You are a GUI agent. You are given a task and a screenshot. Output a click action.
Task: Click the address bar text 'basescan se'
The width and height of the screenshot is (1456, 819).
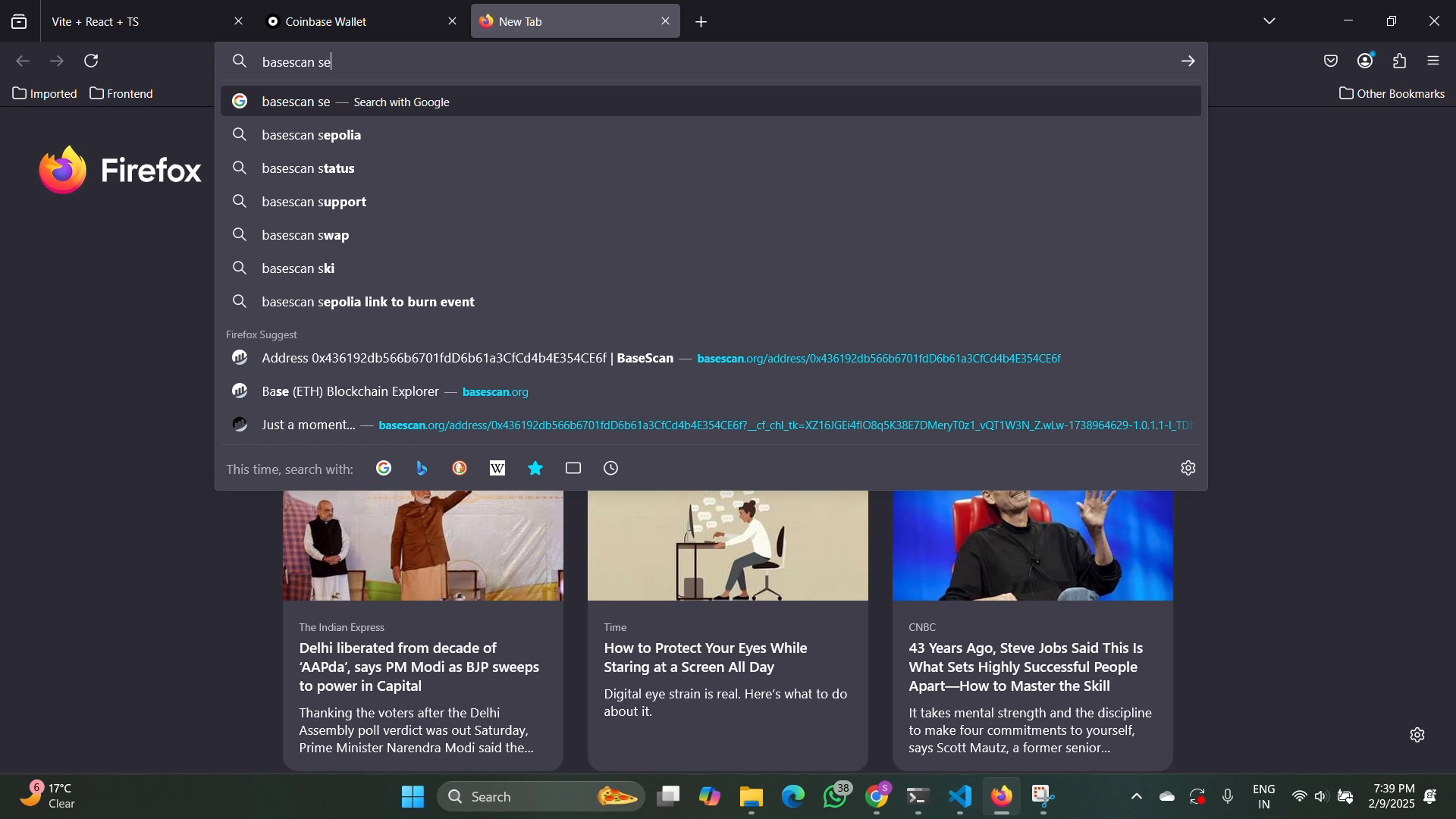tap(297, 61)
